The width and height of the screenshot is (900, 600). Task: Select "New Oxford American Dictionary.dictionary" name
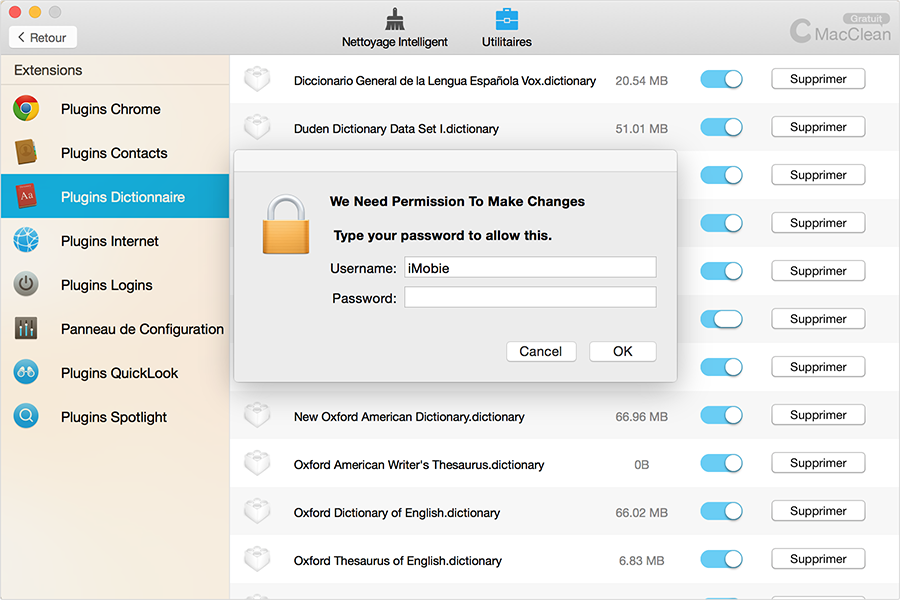point(409,417)
